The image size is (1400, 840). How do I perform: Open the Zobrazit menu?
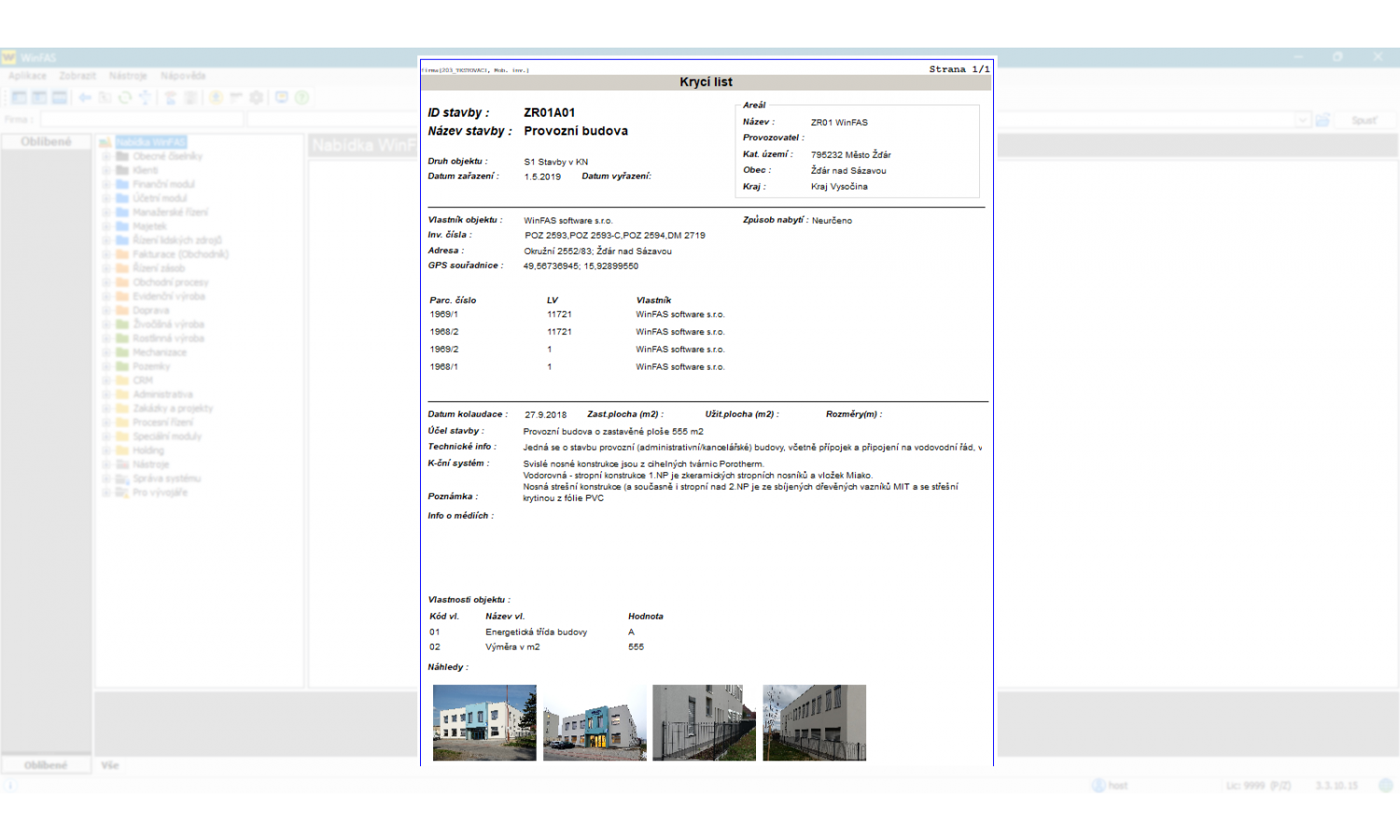pyautogui.click(x=77, y=76)
